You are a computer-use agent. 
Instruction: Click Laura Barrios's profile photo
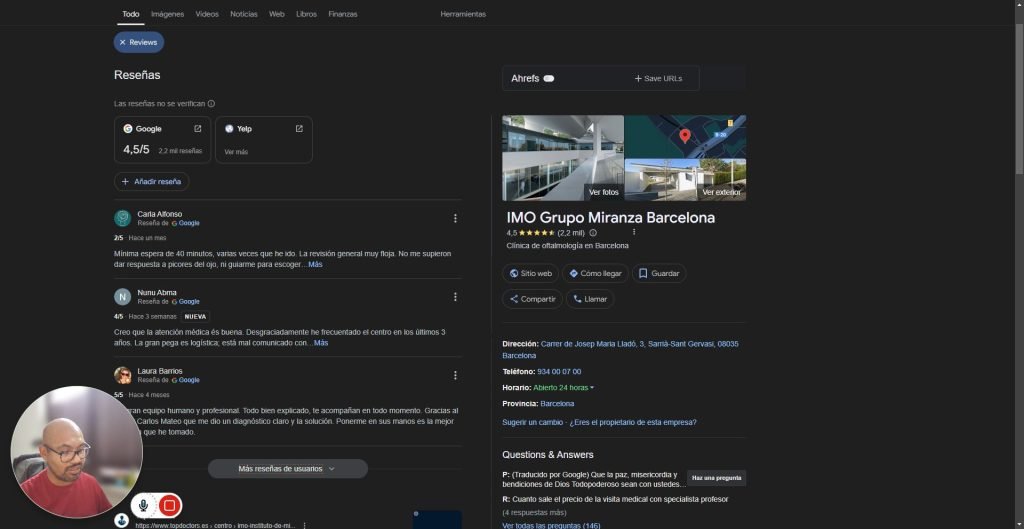tap(122, 375)
